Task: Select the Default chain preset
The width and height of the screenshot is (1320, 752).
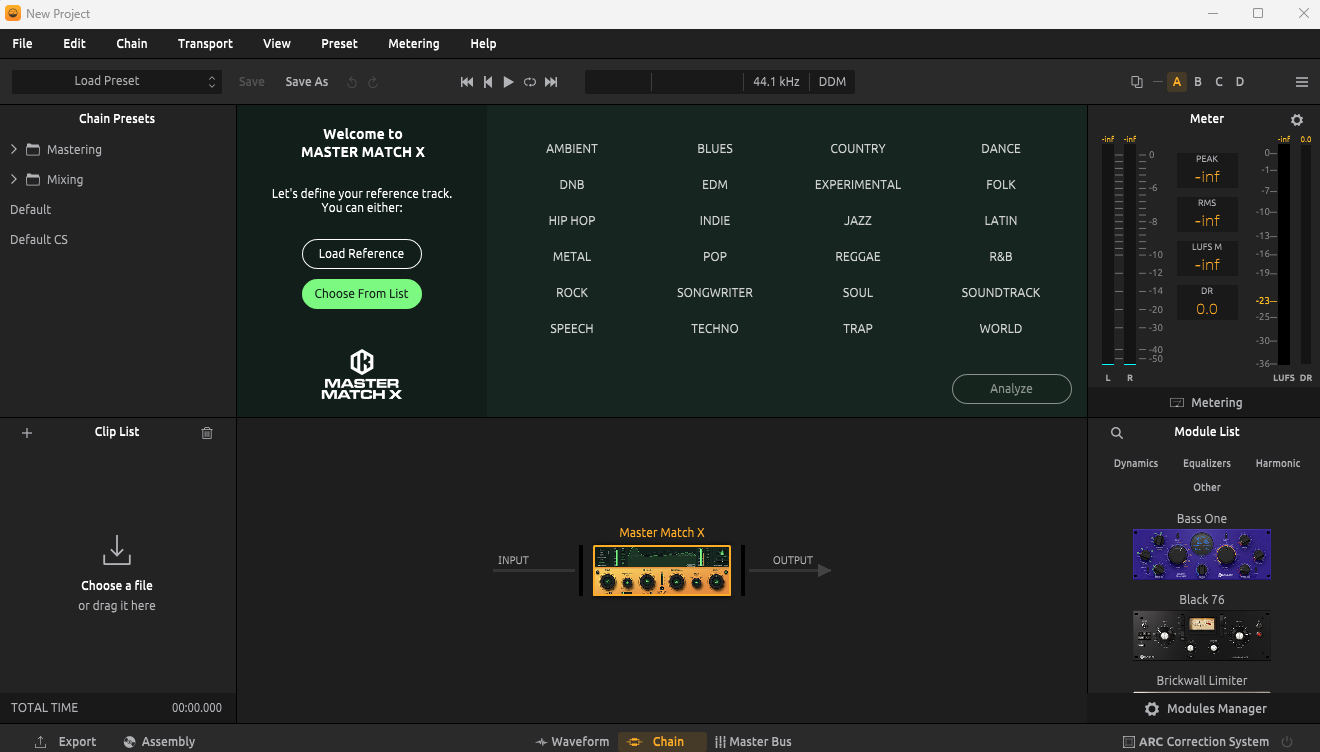Action: [30, 210]
